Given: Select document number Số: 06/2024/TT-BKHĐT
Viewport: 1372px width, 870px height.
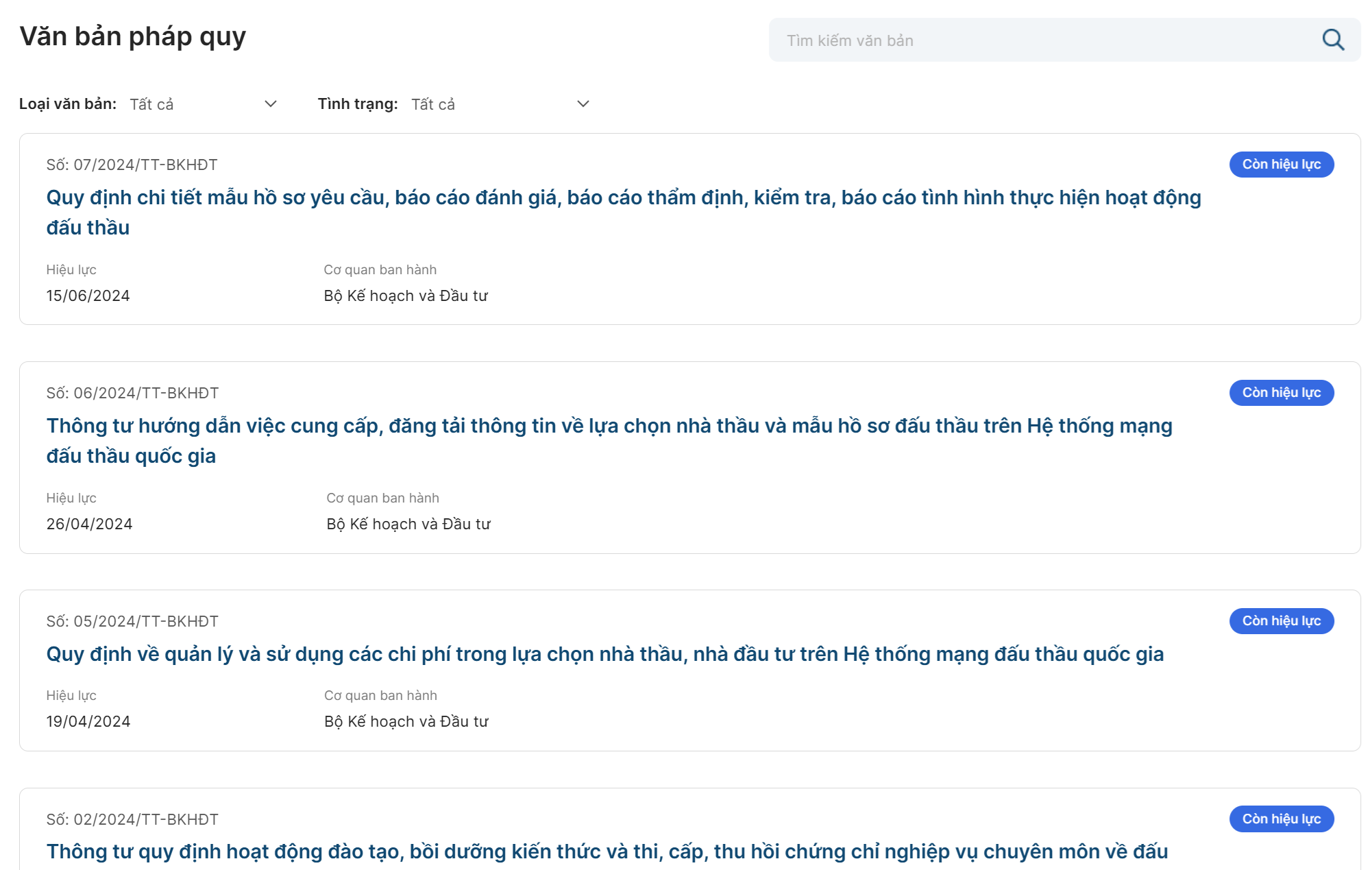Looking at the screenshot, I should tap(132, 394).
